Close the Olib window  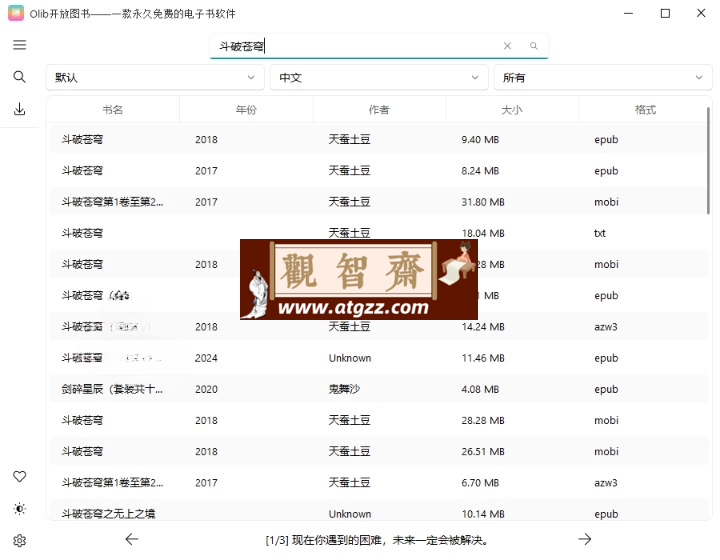point(701,13)
